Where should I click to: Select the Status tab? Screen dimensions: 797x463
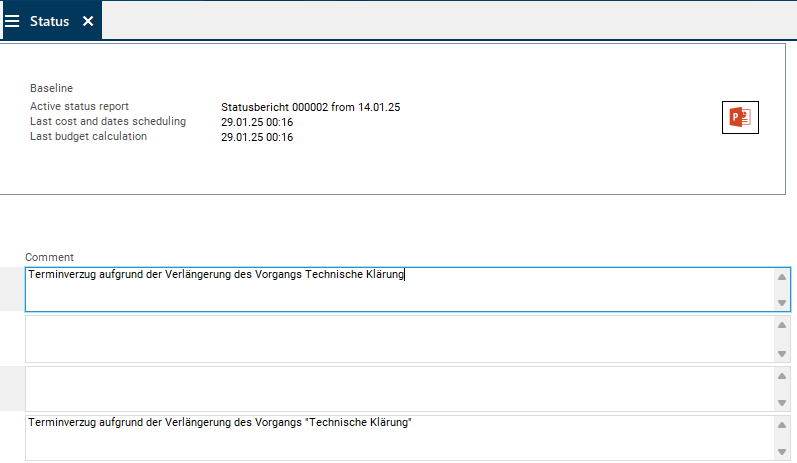[49, 21]
